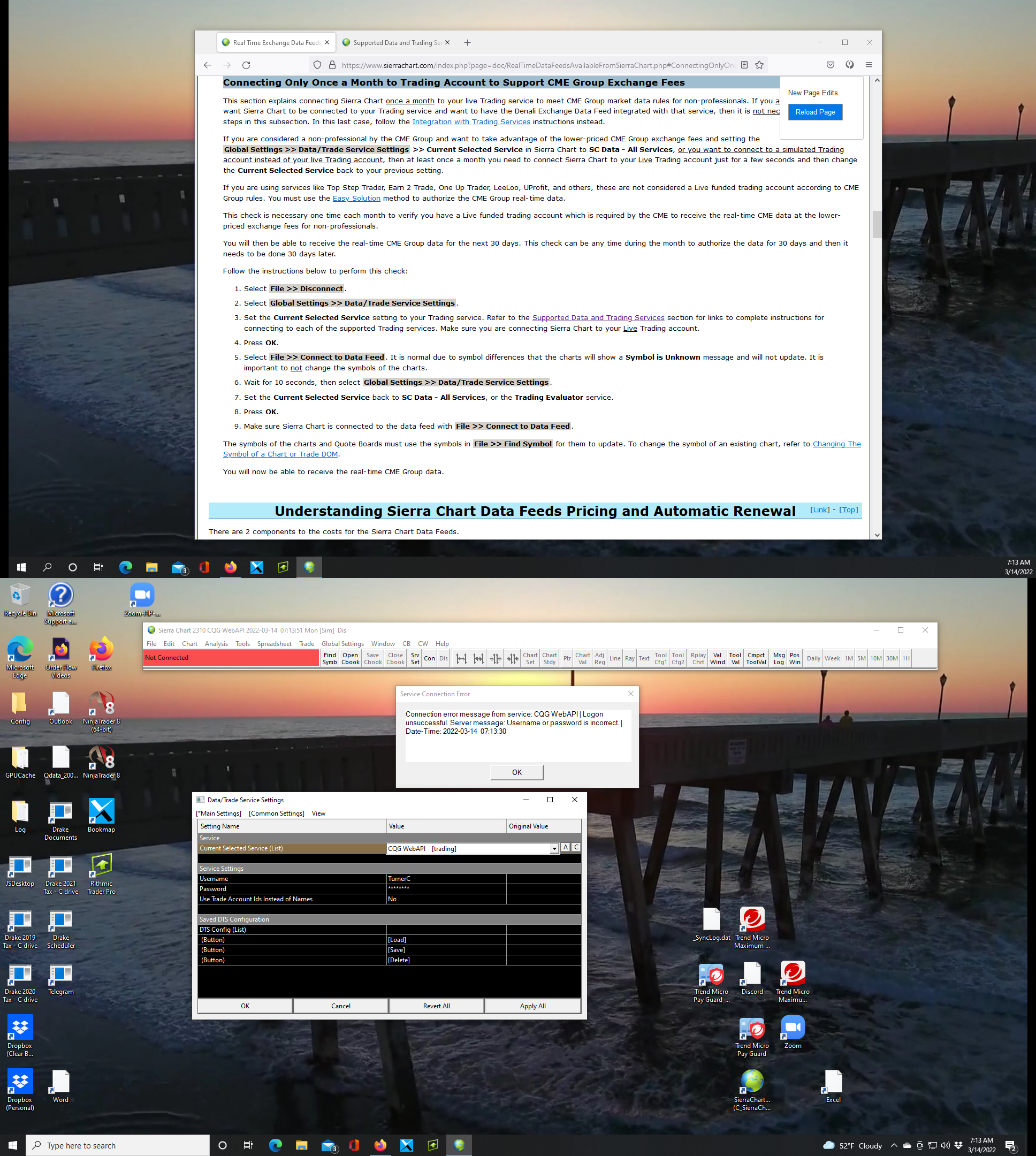
Task: Open the Discord desktop shortcut
Action: (x=752, y=979)
